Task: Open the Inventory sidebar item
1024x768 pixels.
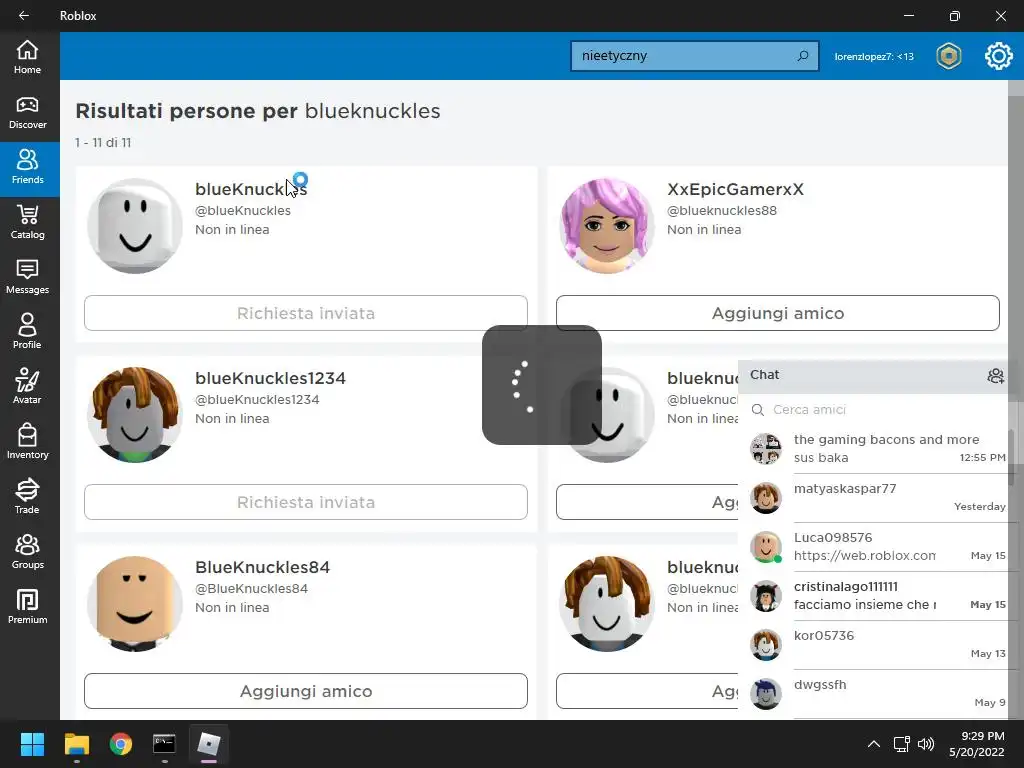Action: click(27, 442)
